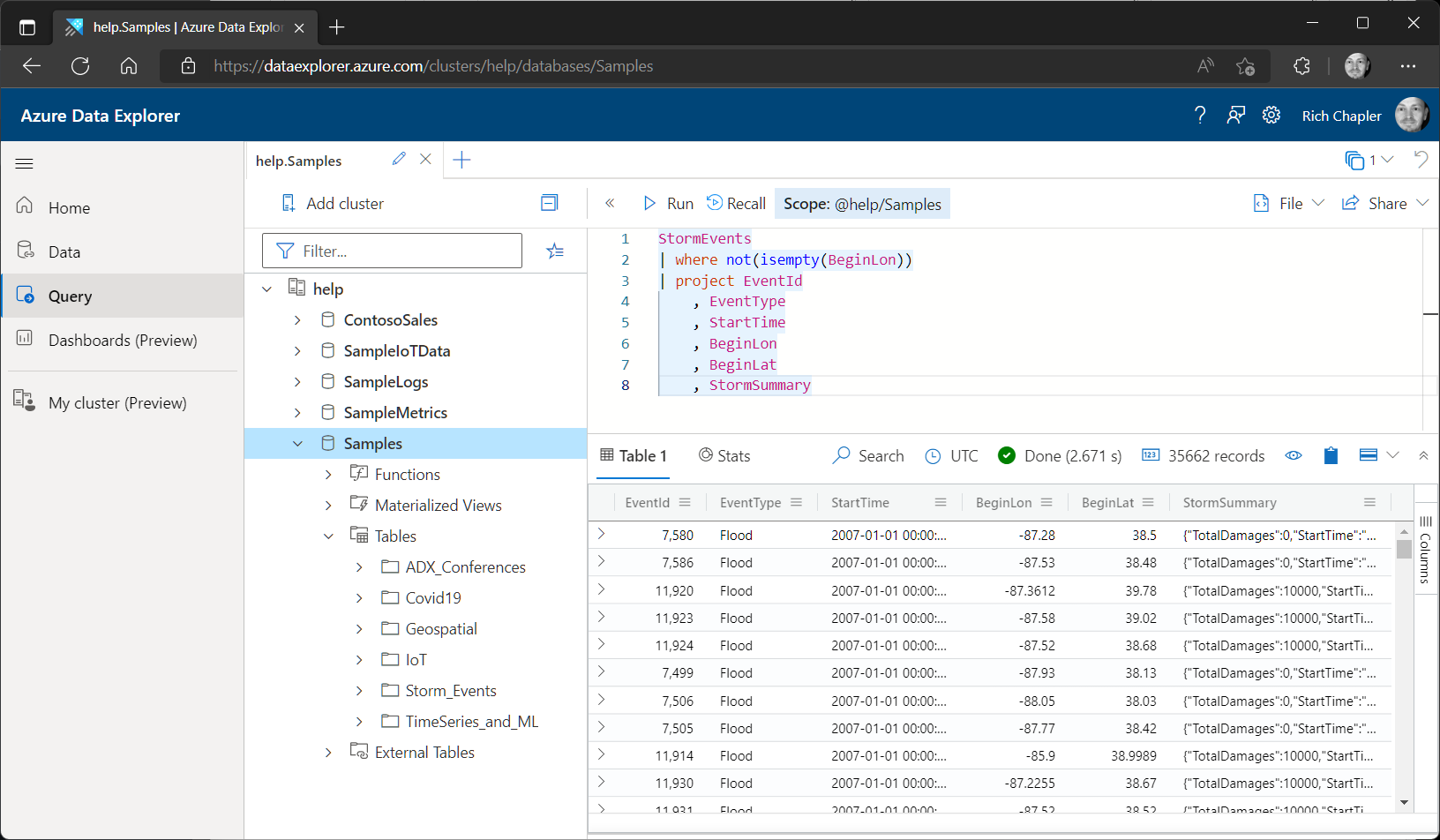Image resolution: width=1440 pixels, height=840 pixels.
Task: Open the feedback icon in the header
Action: pos(1235,115)
